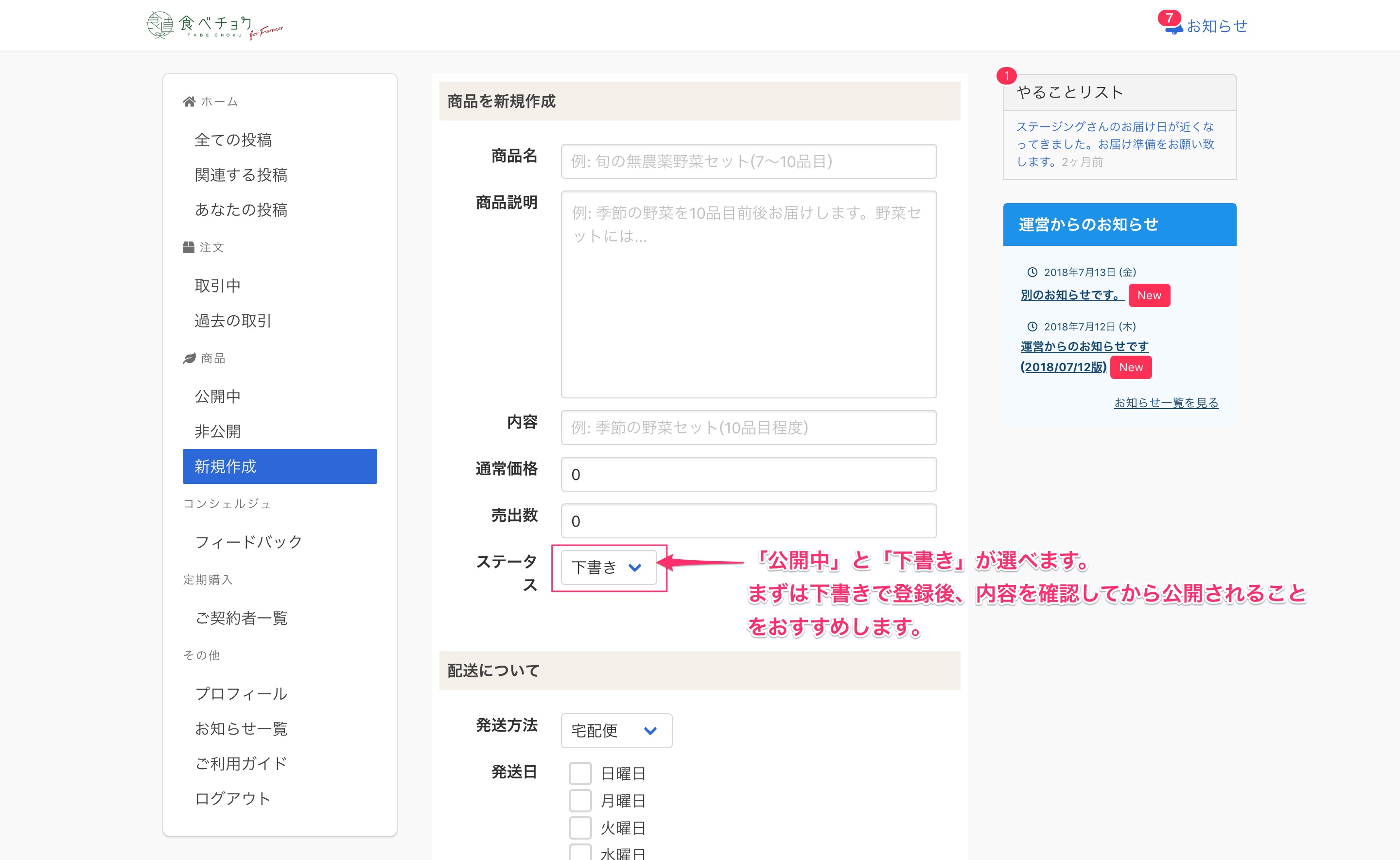Focus the 商品名 input field
Screen dimensions: 1400x860
(749, 161)
